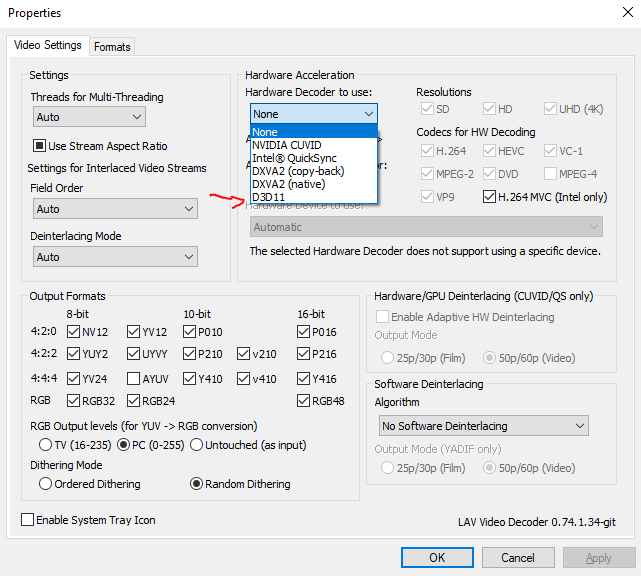This screenshot has width=641, height=576.
Task: Choose D3D11 from the decoder list
Action: pos(314,197)
